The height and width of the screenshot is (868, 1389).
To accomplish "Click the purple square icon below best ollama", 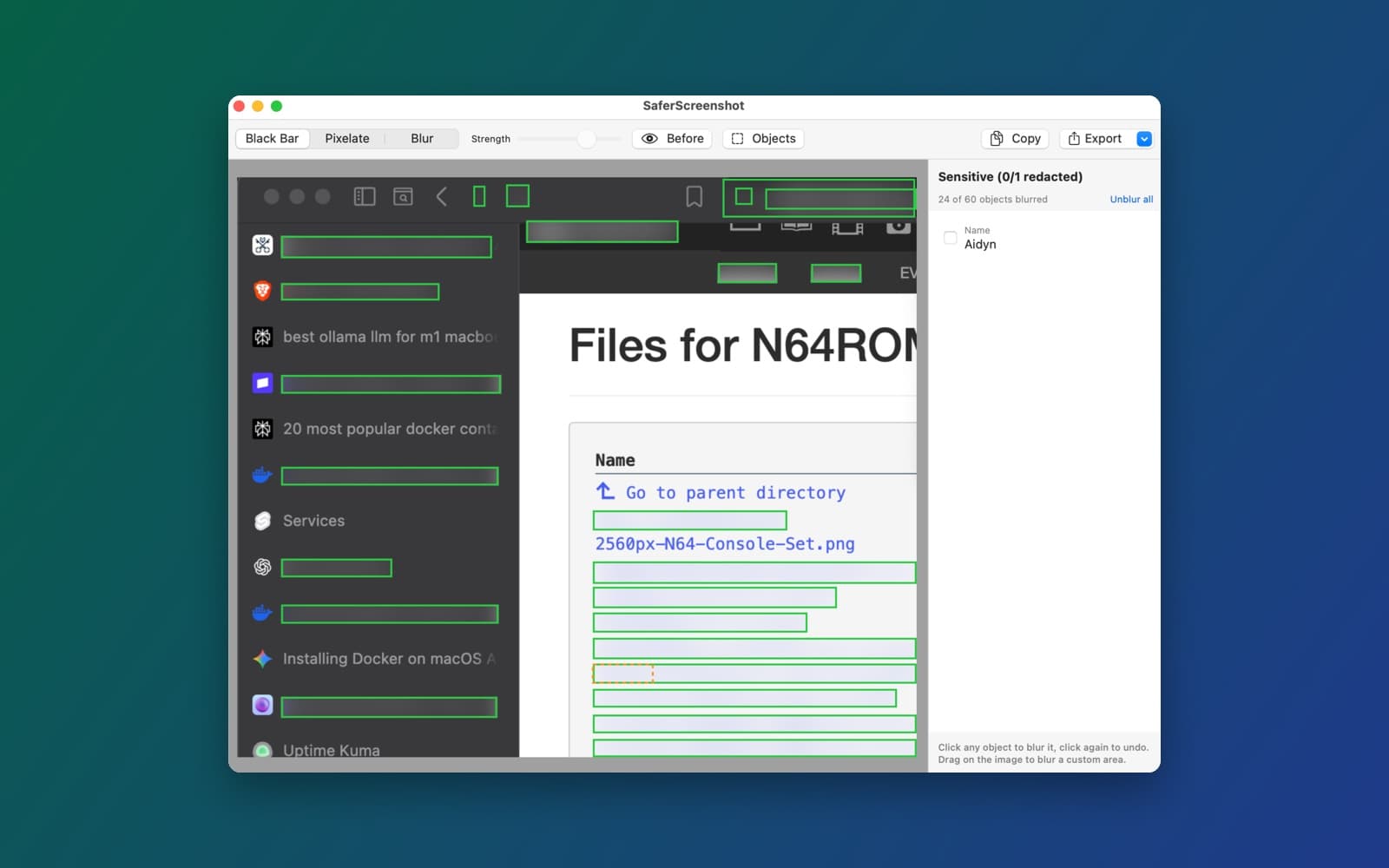I will click(262, 383).
